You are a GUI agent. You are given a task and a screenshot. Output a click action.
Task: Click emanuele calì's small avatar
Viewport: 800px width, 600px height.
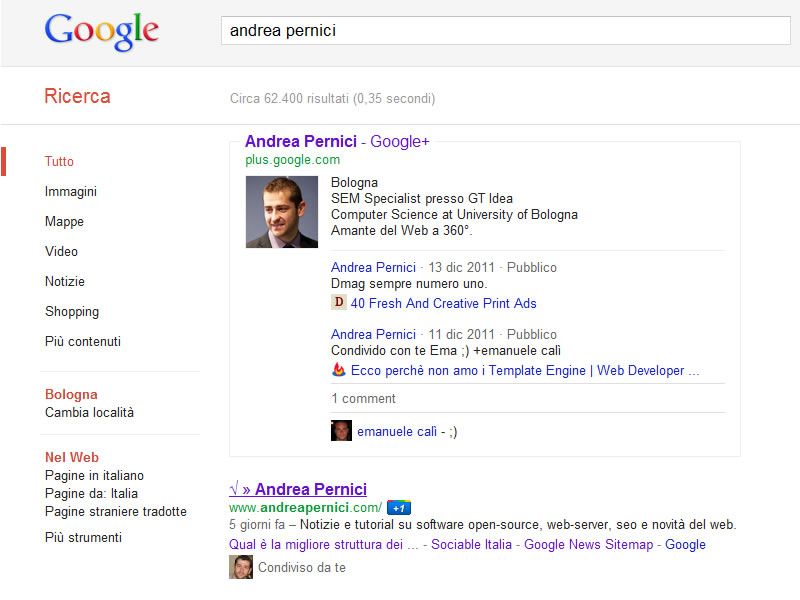pyautogui.click(x=341, y=431)
